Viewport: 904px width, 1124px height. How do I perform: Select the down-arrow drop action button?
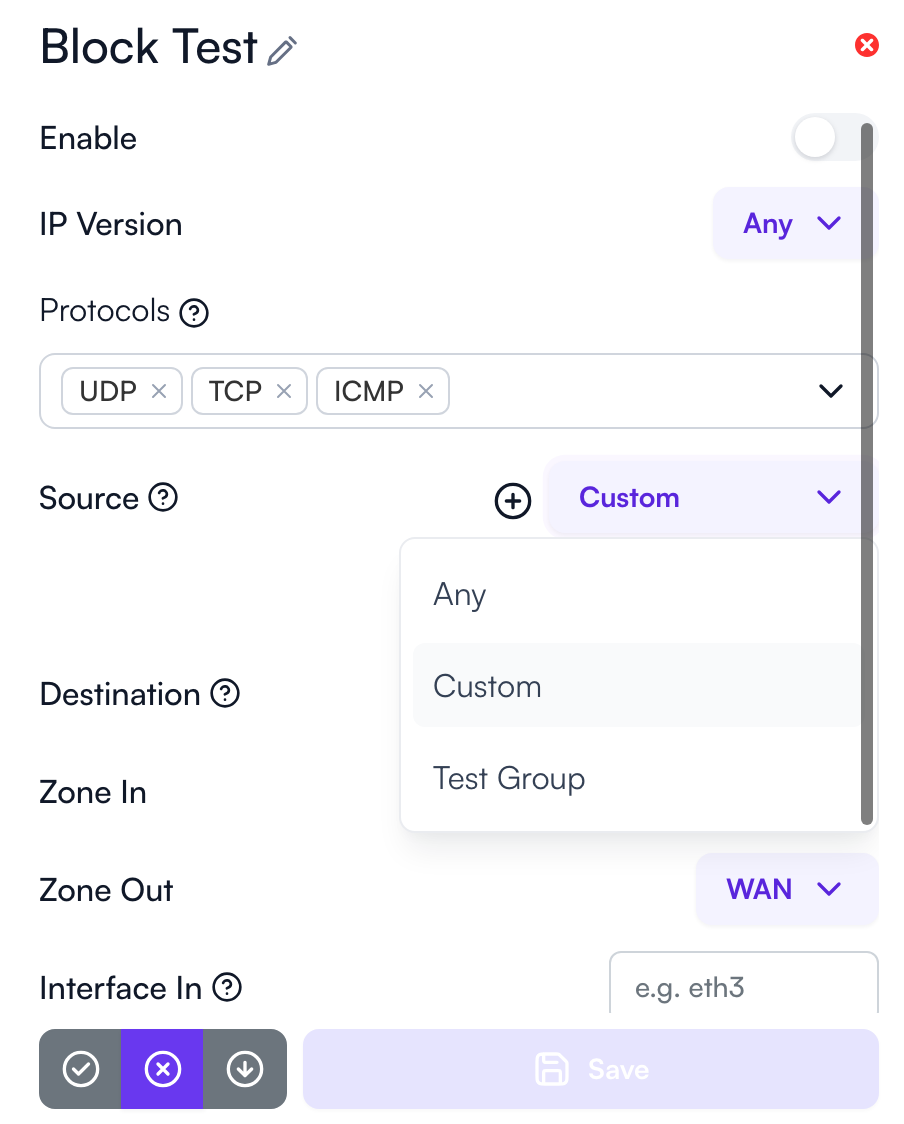coord(244,1069)
